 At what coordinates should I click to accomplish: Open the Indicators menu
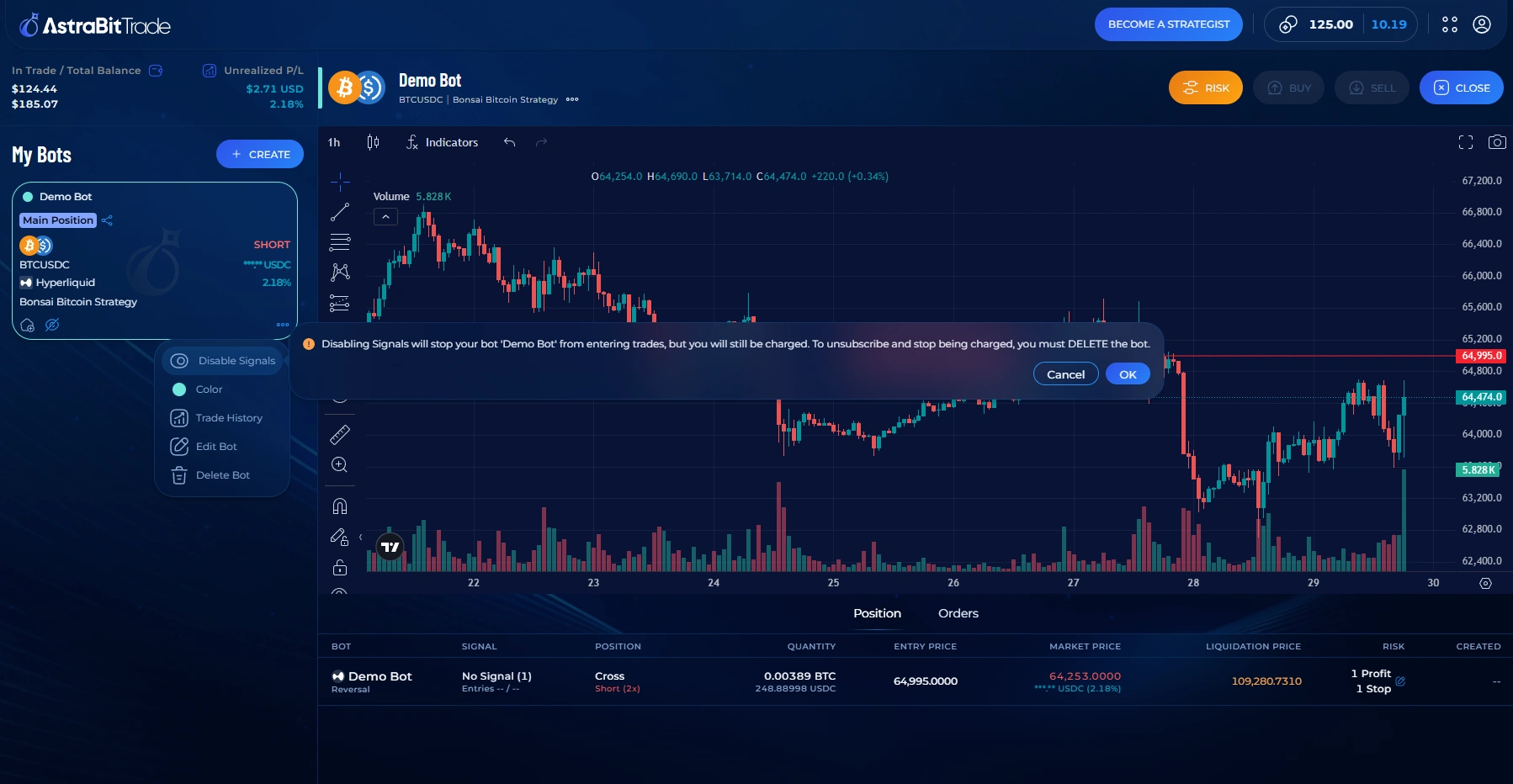[442, 142]
